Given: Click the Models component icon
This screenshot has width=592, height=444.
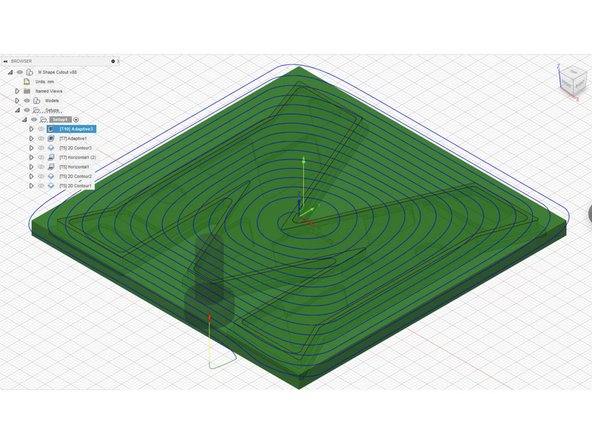Looking at the screenshot, I should 37,101.
